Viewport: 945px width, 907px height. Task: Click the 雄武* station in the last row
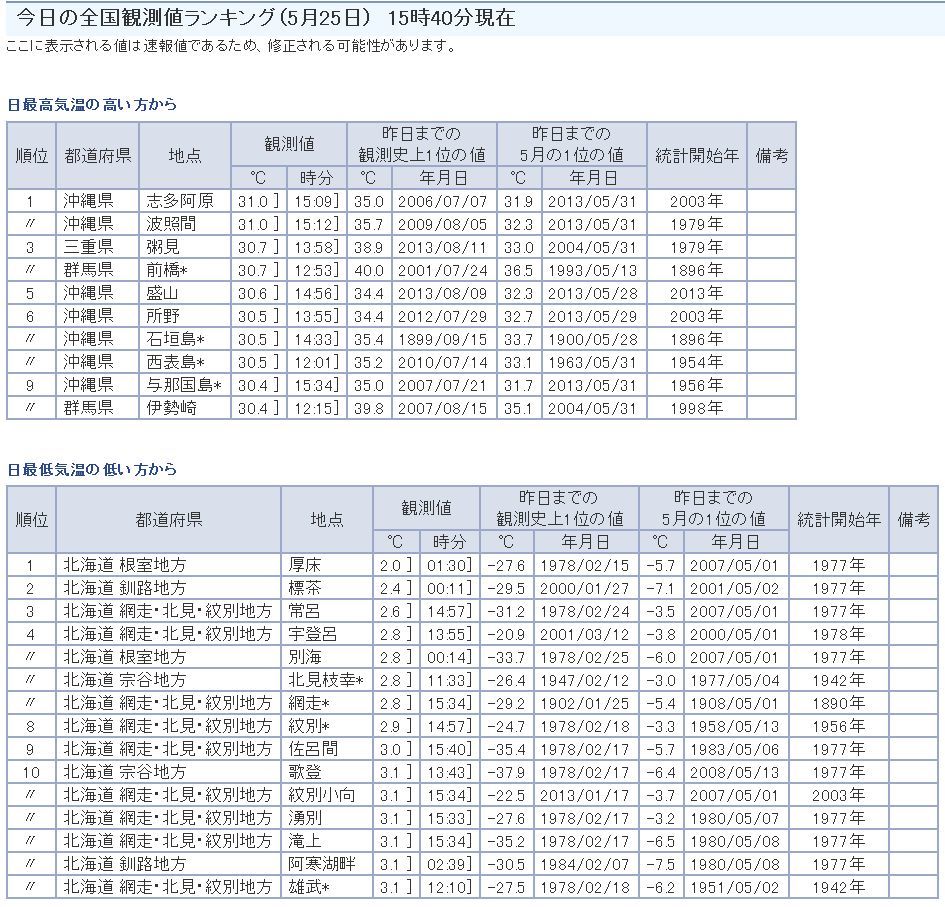pos(309,887)
